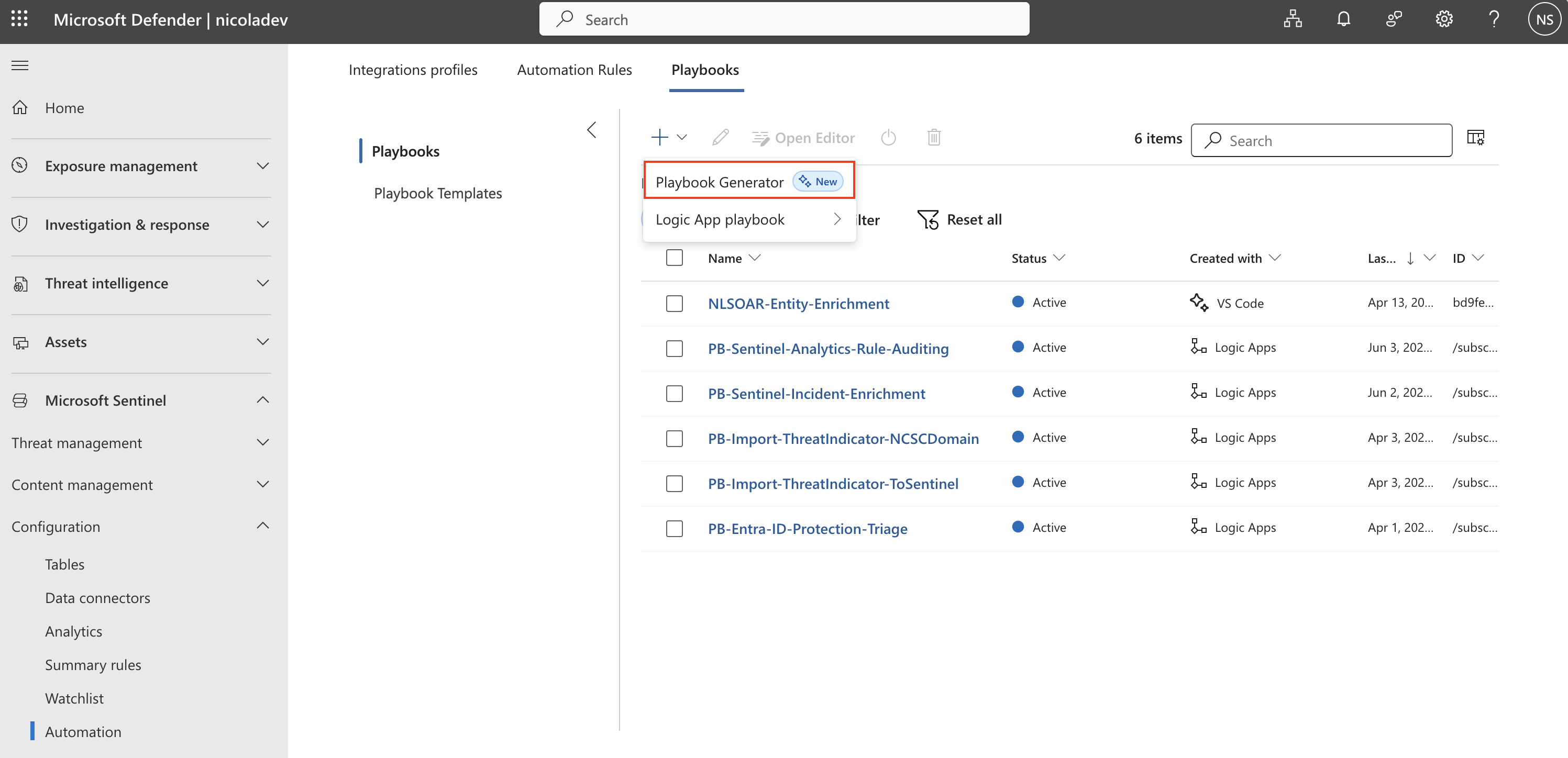This screenshot has width=1568, height=758.
Task: Switch to Integrations profiles tab
Action: [413, 70]
